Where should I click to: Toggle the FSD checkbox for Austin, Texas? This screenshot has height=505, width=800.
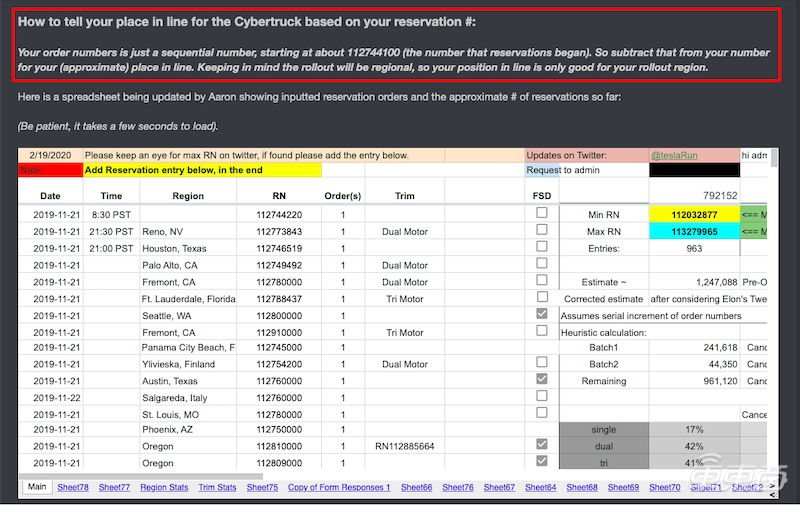pos(542,379)
